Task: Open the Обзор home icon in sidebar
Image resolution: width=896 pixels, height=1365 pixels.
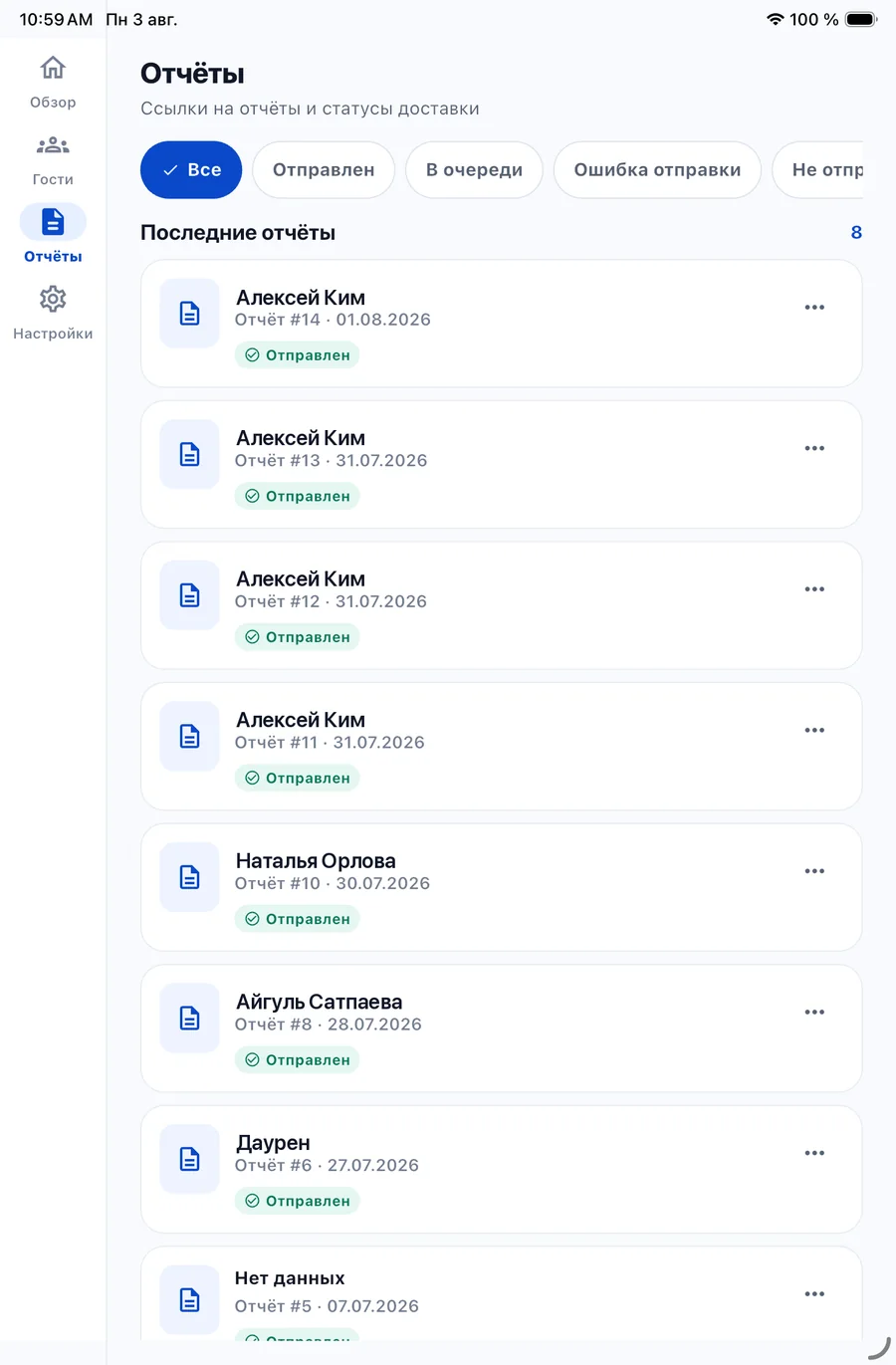Action: (x=53, y=68)
